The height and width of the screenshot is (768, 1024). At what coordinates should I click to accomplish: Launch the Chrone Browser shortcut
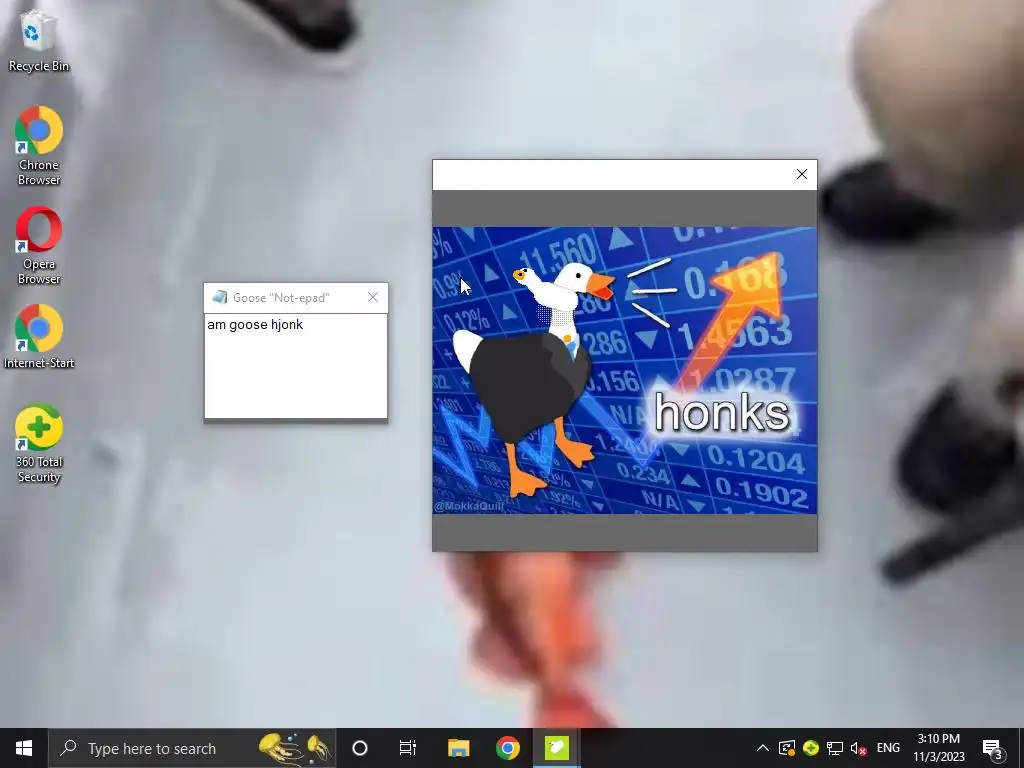pyautogui.click(x=39, y=145)
